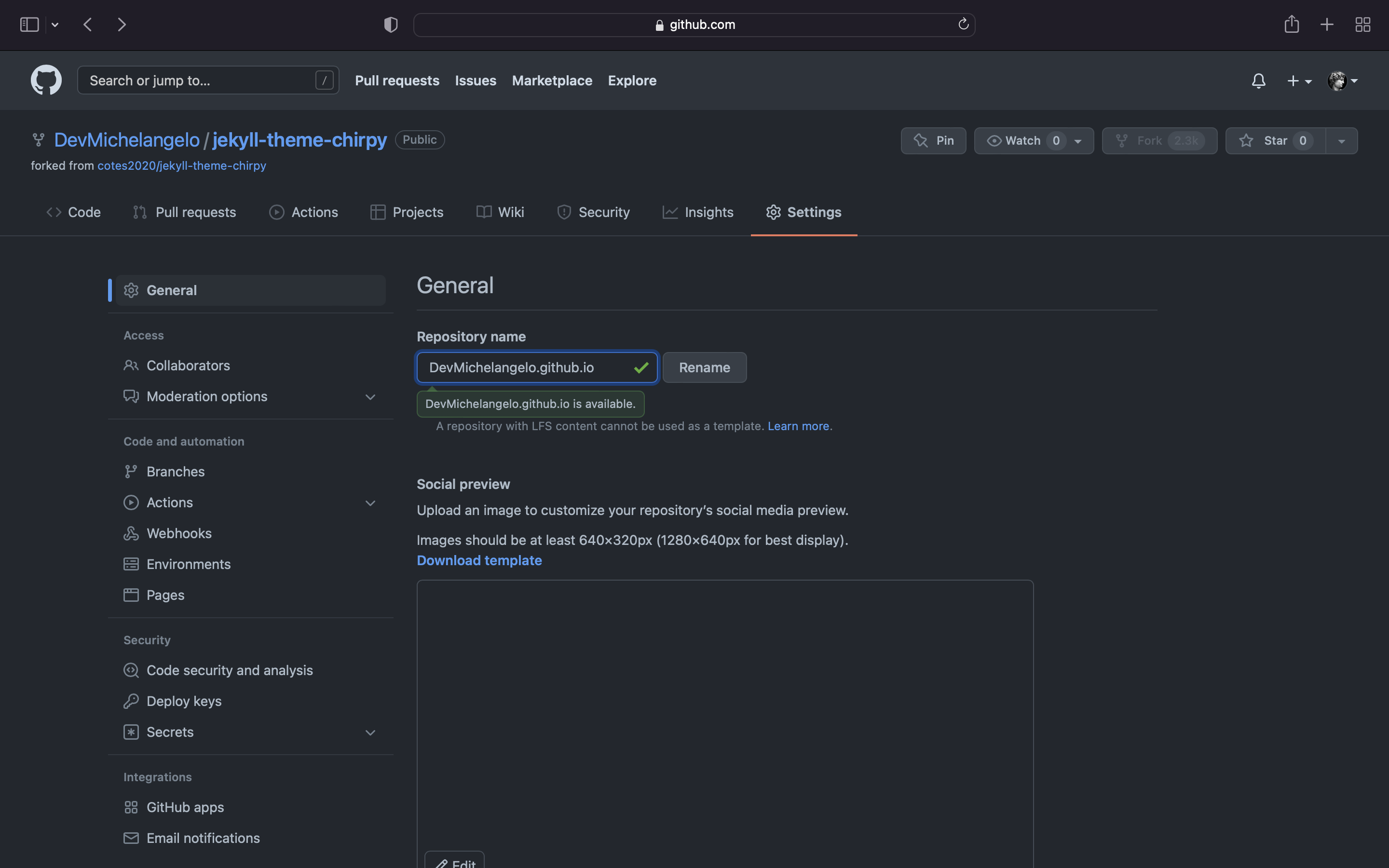Expand Moderation options in the sidebar
This screenshot has height=868, width=1389.
[x=369, y=397]
